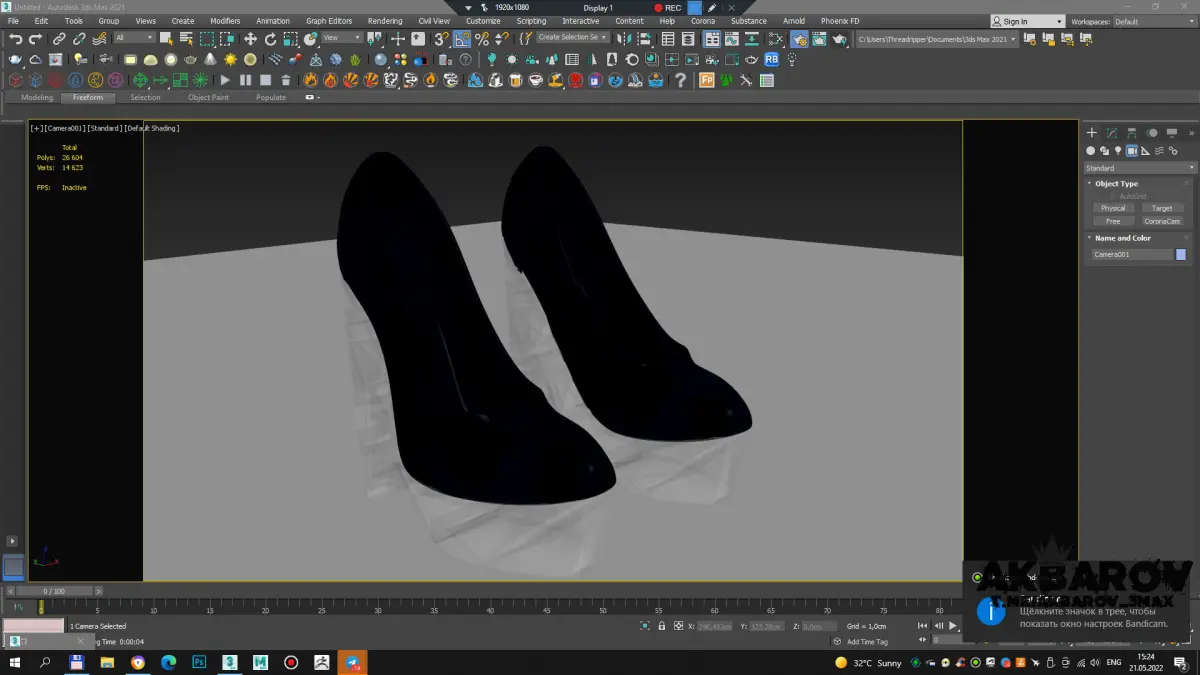The width and height of the screenshot is (1200, 675).
Task: Open the Phoenix FD menu
Action: 840,21
